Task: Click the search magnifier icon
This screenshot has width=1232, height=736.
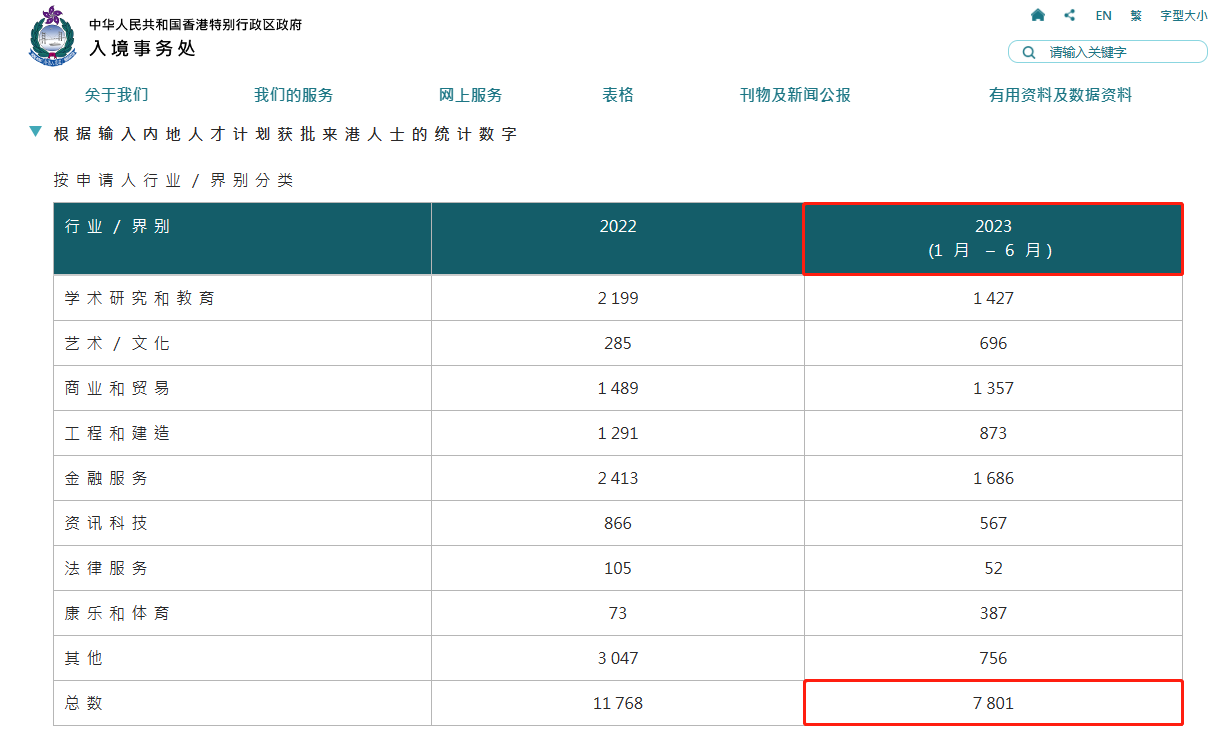Action: pyautogui.click(x=1028, y=52)
